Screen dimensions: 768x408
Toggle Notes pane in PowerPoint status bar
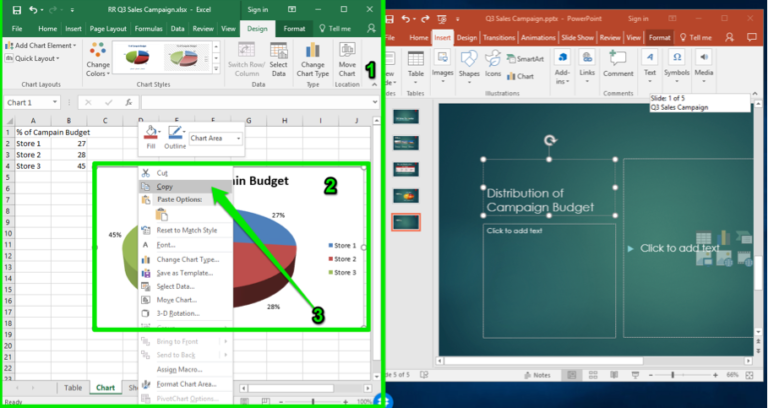537,375
